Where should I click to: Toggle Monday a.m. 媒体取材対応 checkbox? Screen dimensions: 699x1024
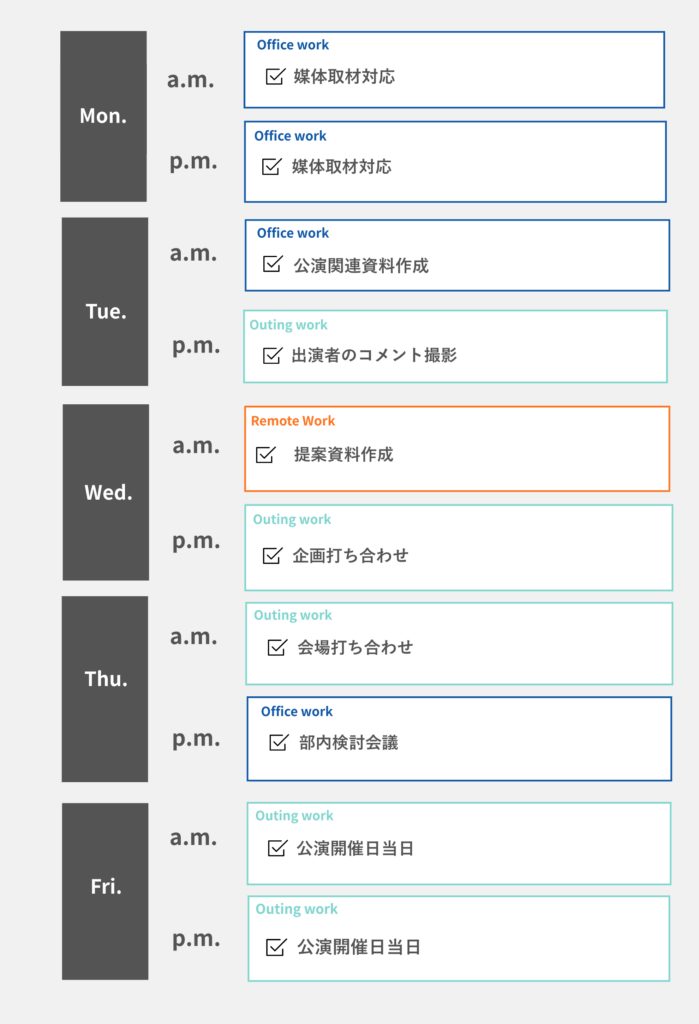pos(275,76)
